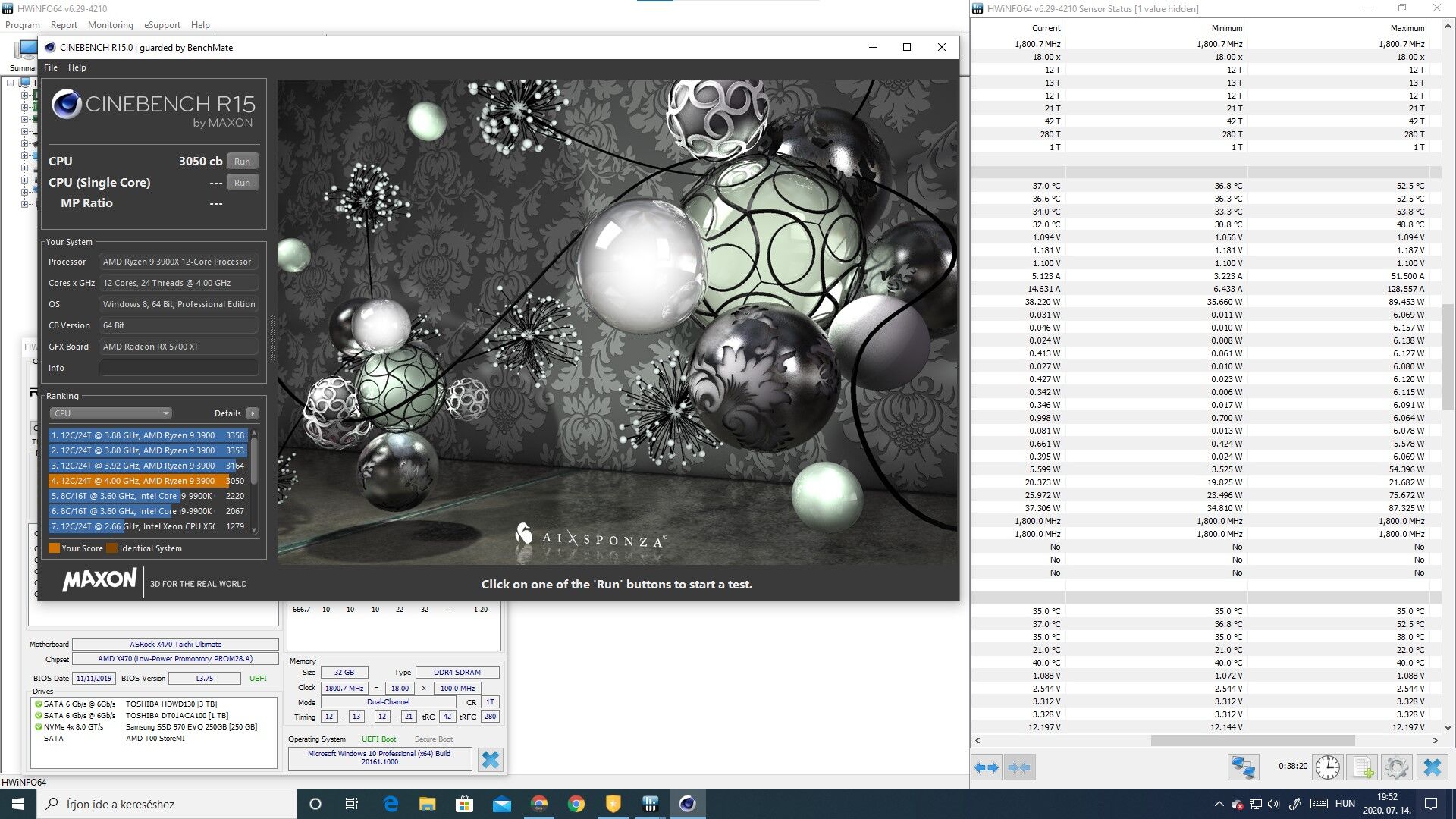The image size is (1456, 819).
Task: Open the Windows notification center
Action: point(1431,804)
